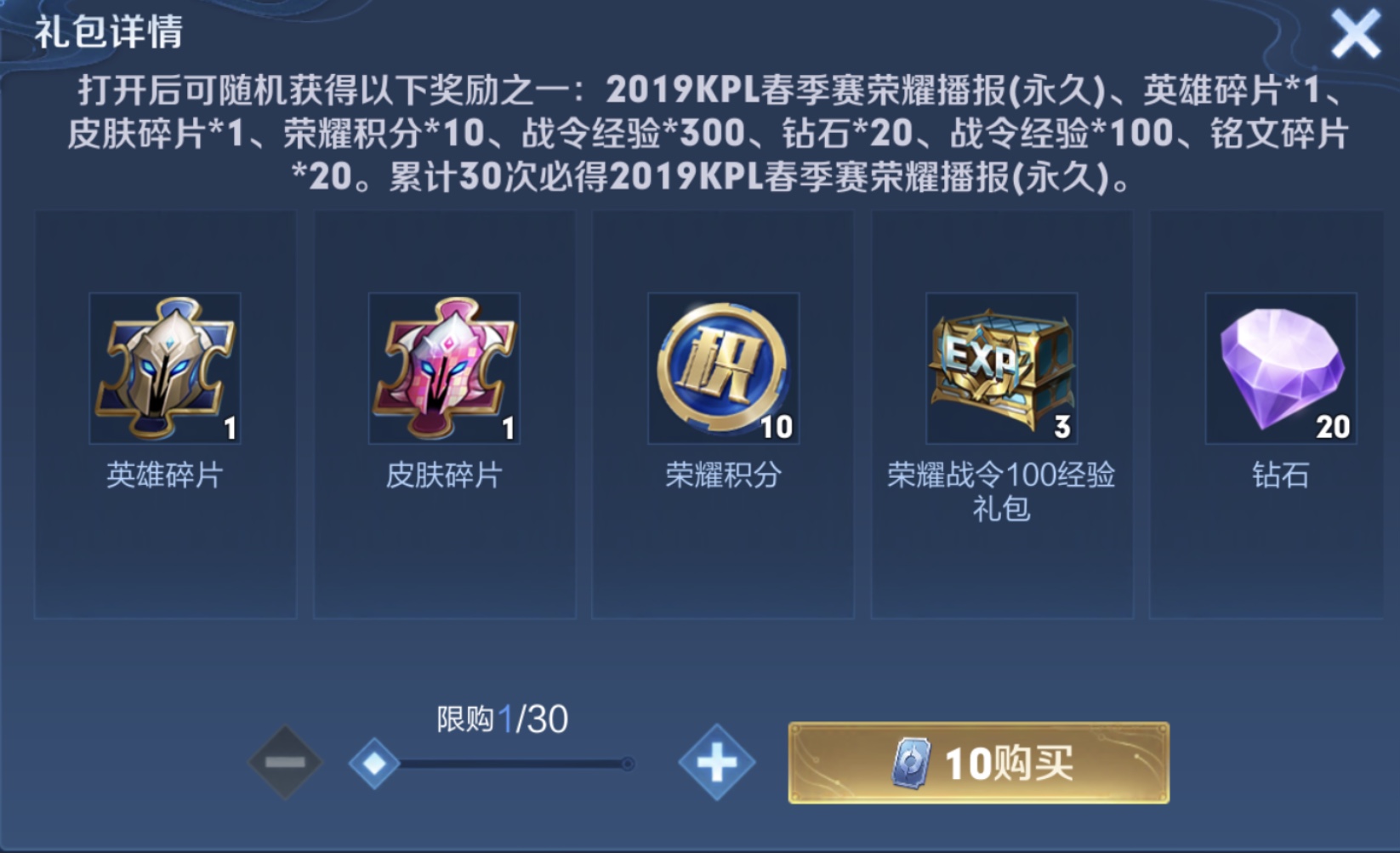This screenshot has height=853, width=1400.
Task: Click the ticket icon on the purchase button
Action: pos(911,763)
